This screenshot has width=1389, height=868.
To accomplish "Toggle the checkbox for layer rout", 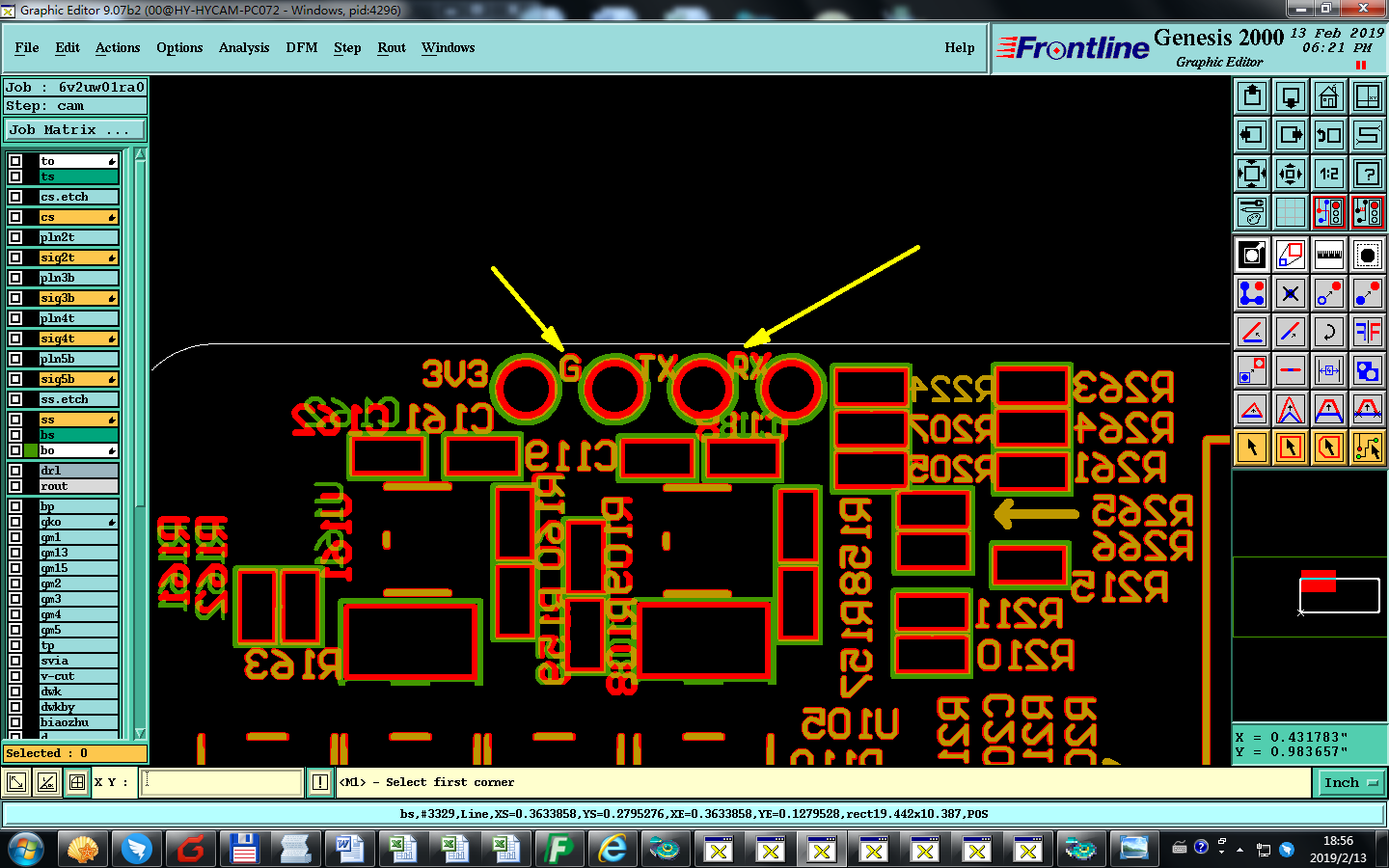I will (15, 486).
